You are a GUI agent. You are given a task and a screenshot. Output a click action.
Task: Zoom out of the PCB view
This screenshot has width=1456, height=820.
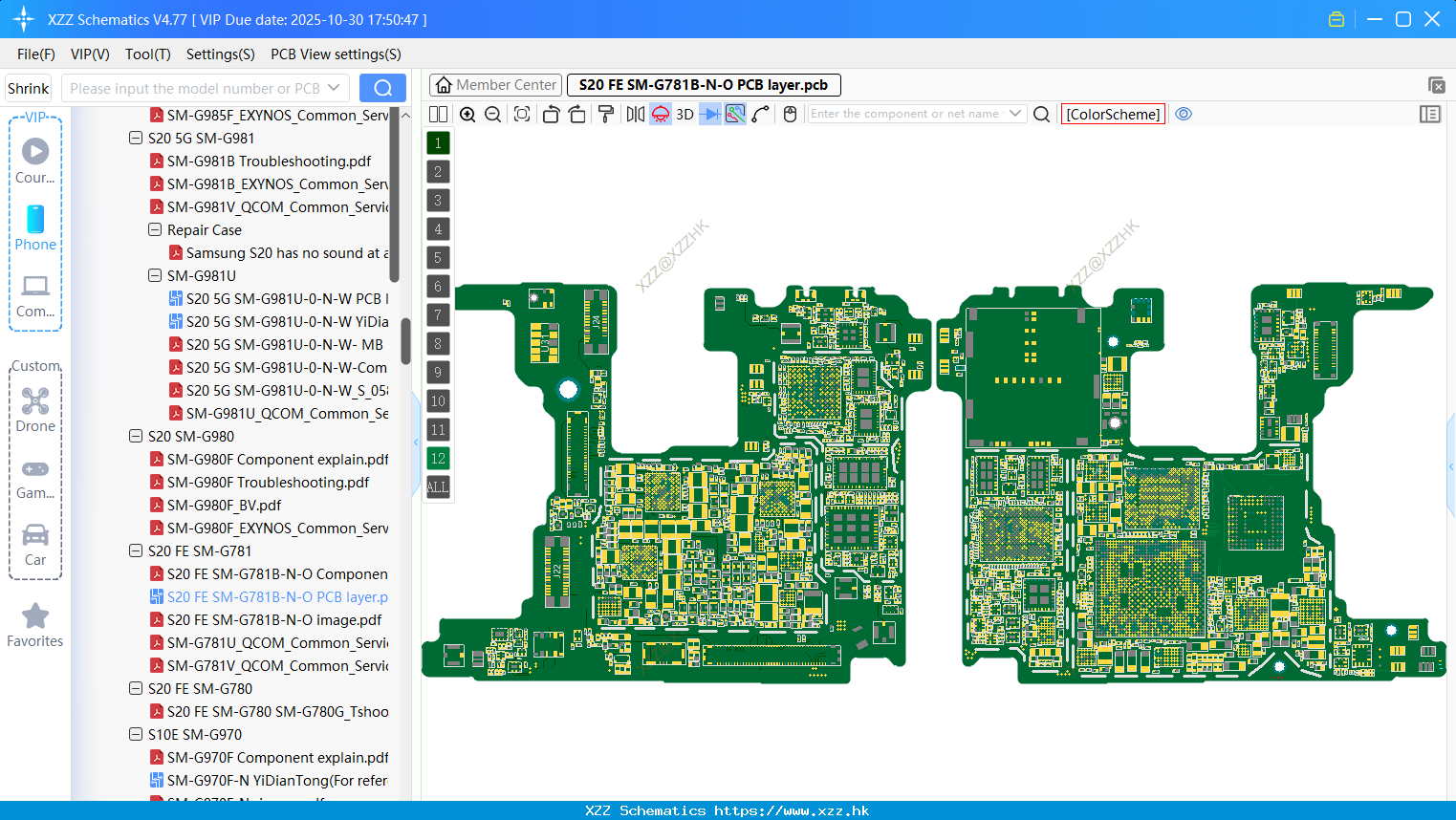(x=492, y=114)
